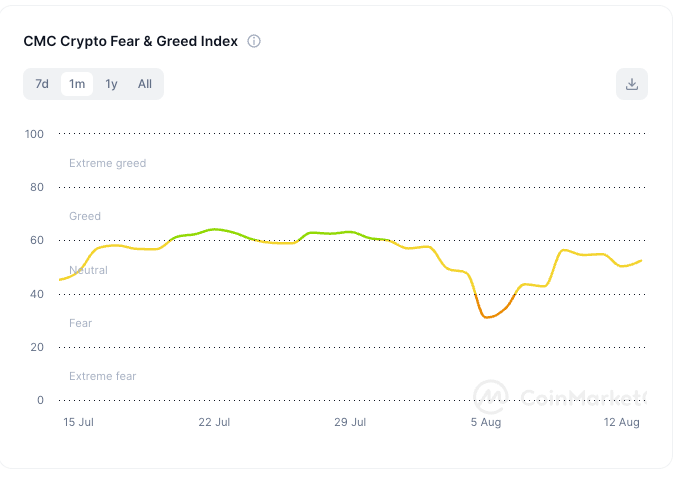Image resolution: width=691 pixels, height=492 pixels.
Task: Click the info icon beside the index title
Action: click(254, 41)
